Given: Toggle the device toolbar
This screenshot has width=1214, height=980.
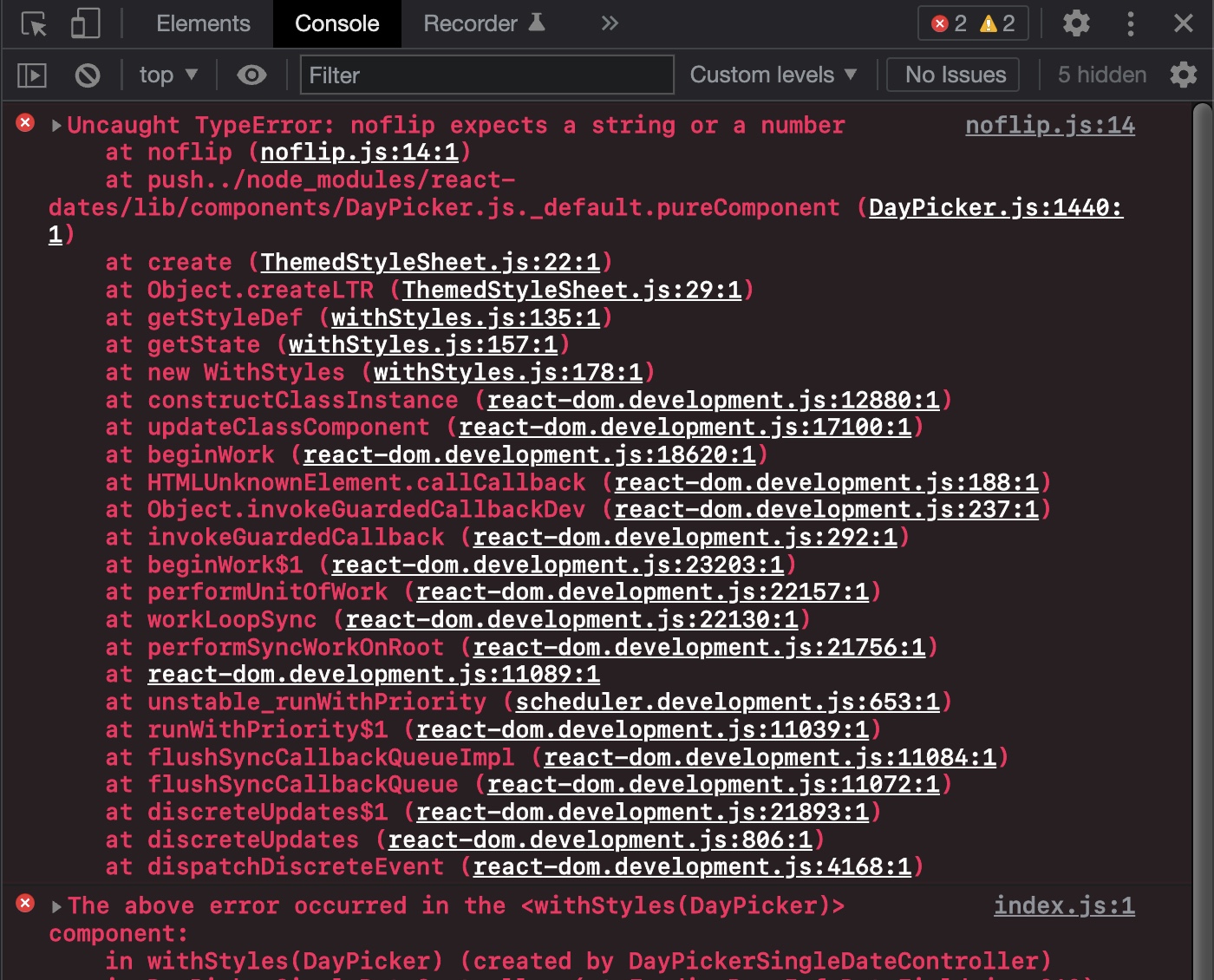Looking at the screenshot, I should click(84, 23).
